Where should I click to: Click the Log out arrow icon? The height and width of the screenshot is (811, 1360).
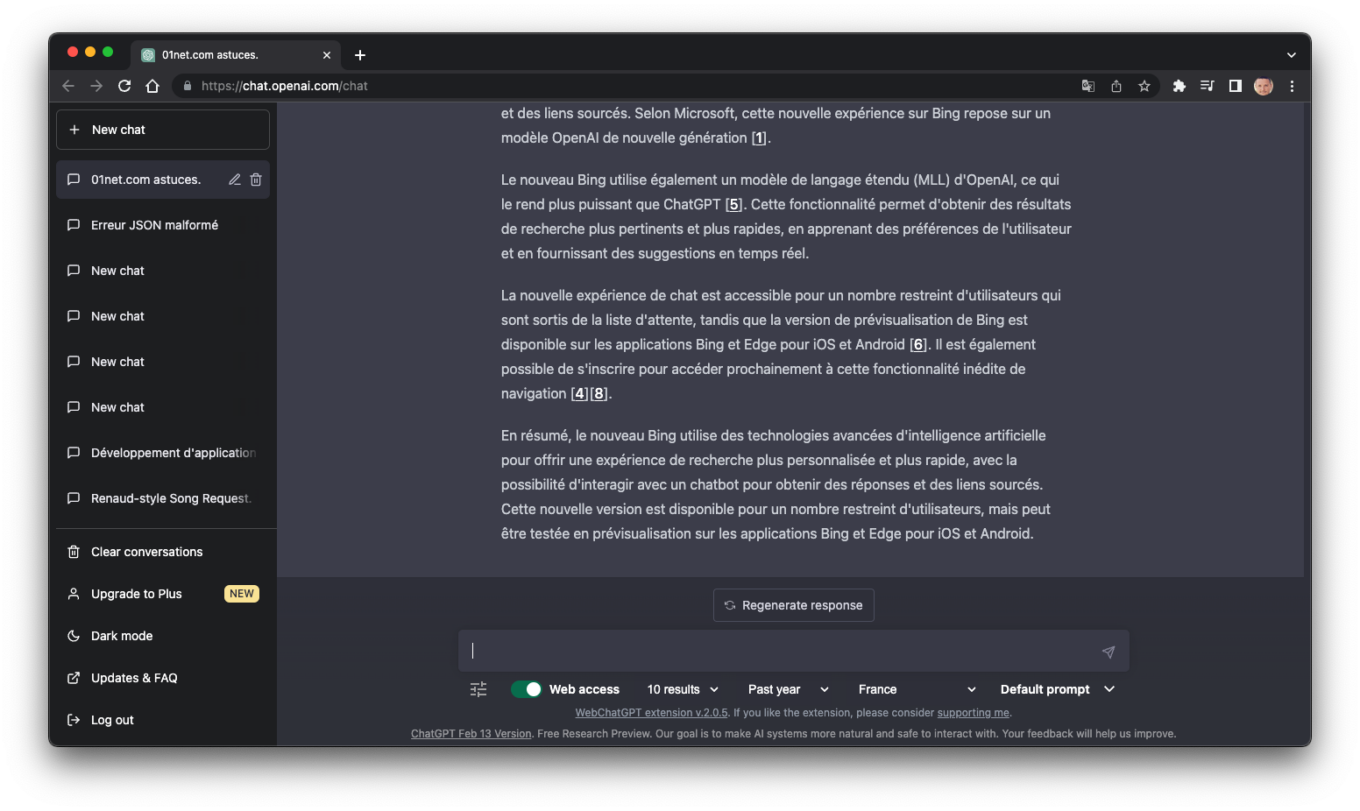(x=73, y=720)
